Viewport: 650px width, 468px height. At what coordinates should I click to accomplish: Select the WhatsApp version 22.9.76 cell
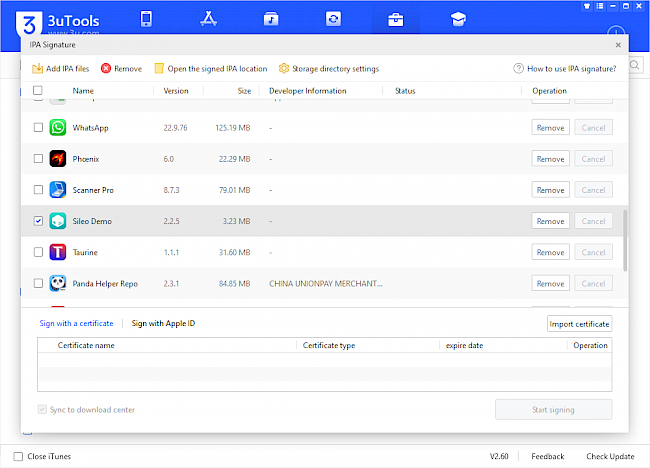pos(175,128)
